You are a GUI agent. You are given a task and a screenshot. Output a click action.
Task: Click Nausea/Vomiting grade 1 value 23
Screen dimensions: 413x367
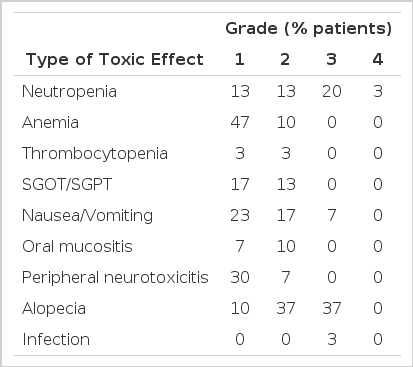pyautogui.click(x=240, y=215)
